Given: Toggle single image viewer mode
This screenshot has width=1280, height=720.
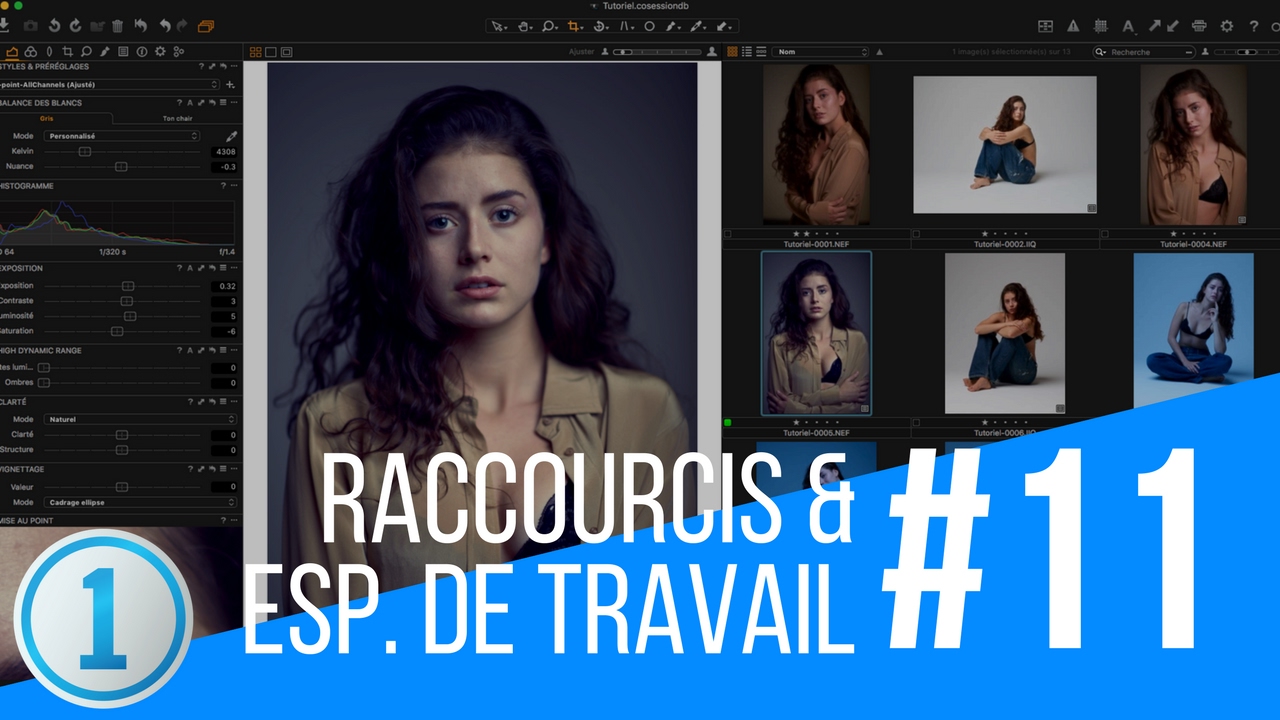Looking at the screenshot, I should (x=271, y=52).
